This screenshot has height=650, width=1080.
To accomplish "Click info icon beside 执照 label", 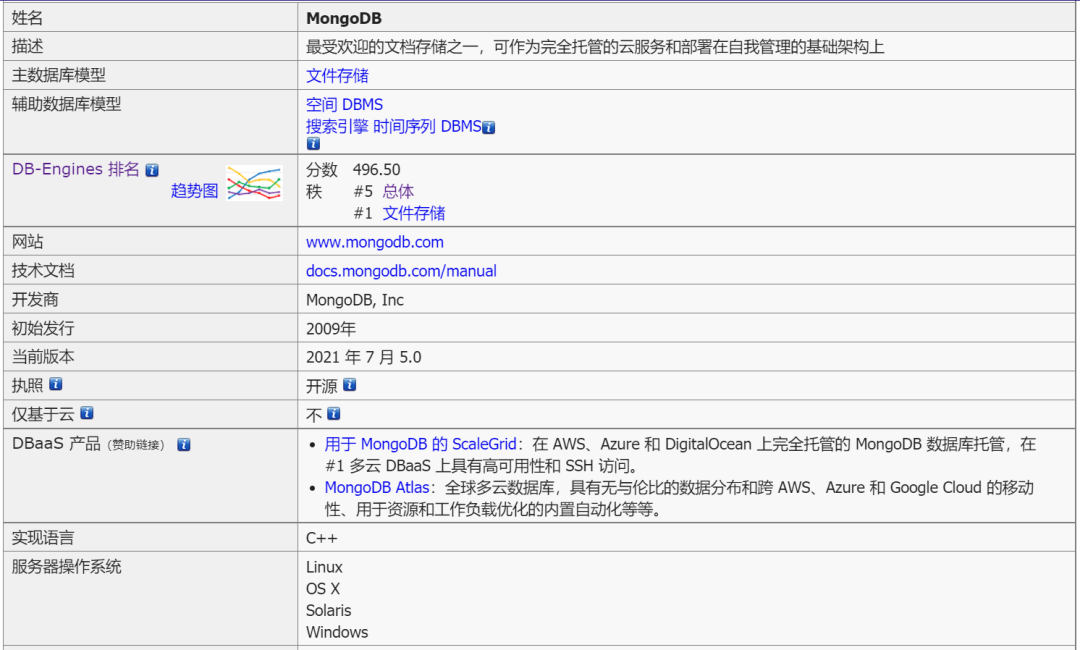I will coord(56,384).
